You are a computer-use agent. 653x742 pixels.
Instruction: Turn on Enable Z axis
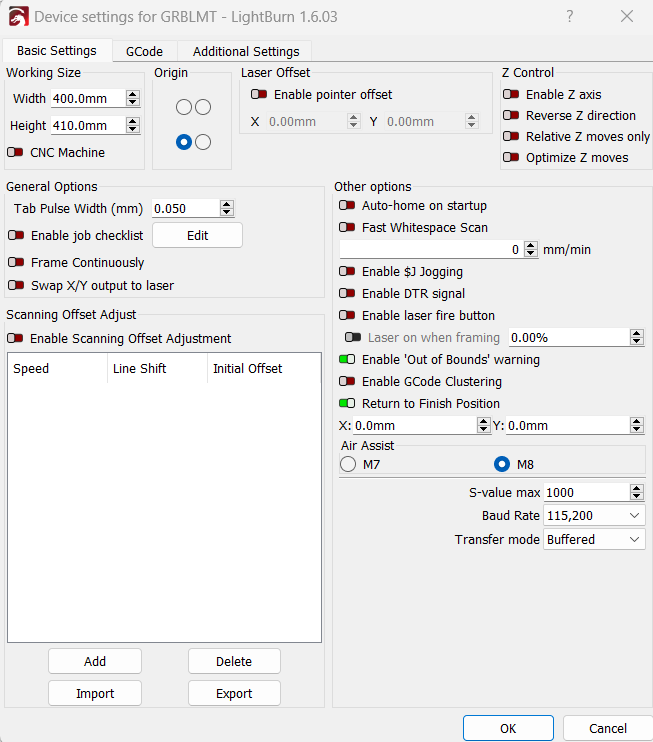[x=511, y=94]
